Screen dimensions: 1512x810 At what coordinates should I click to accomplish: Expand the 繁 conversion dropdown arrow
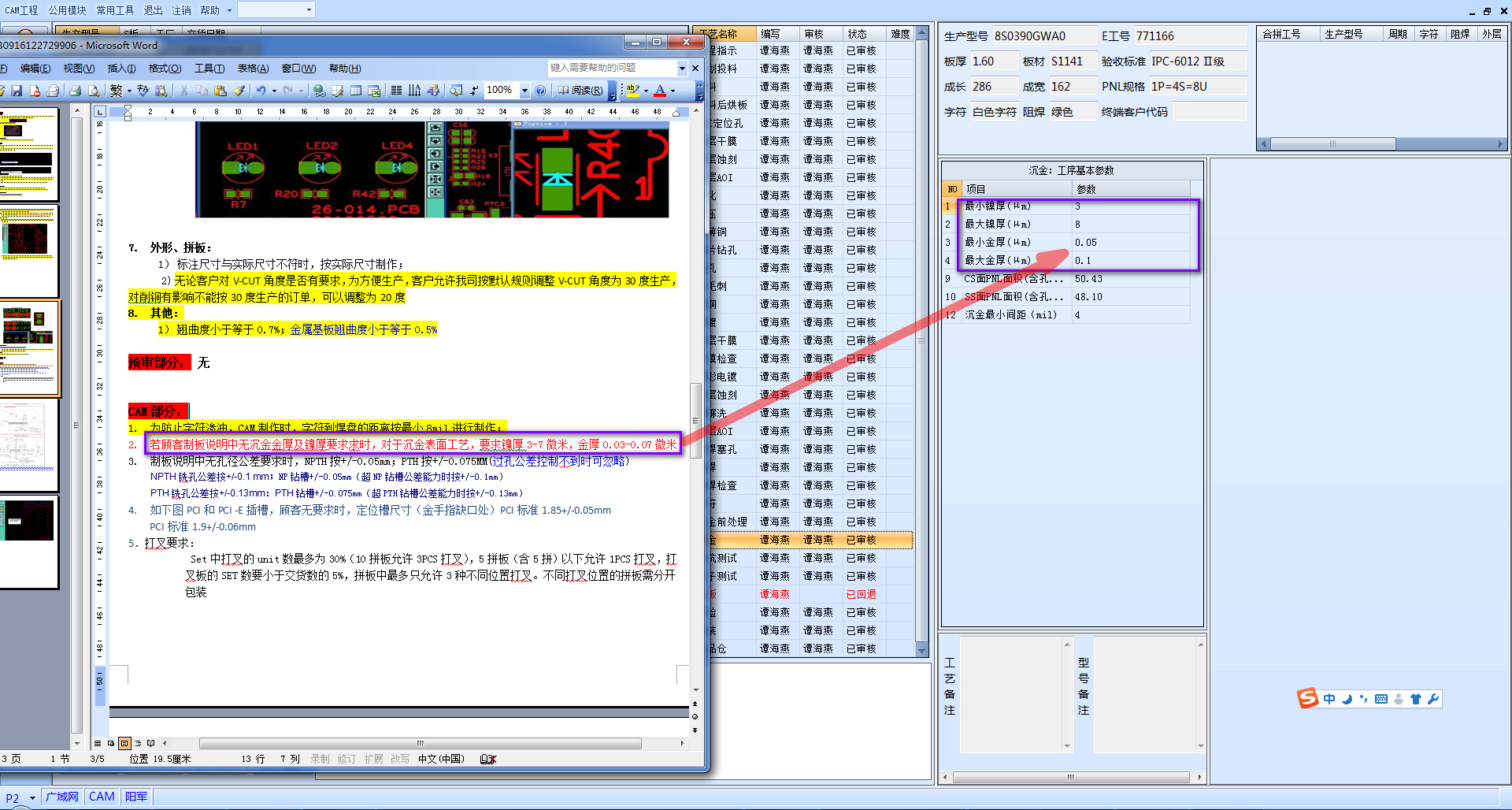click(x=129, y=91)
